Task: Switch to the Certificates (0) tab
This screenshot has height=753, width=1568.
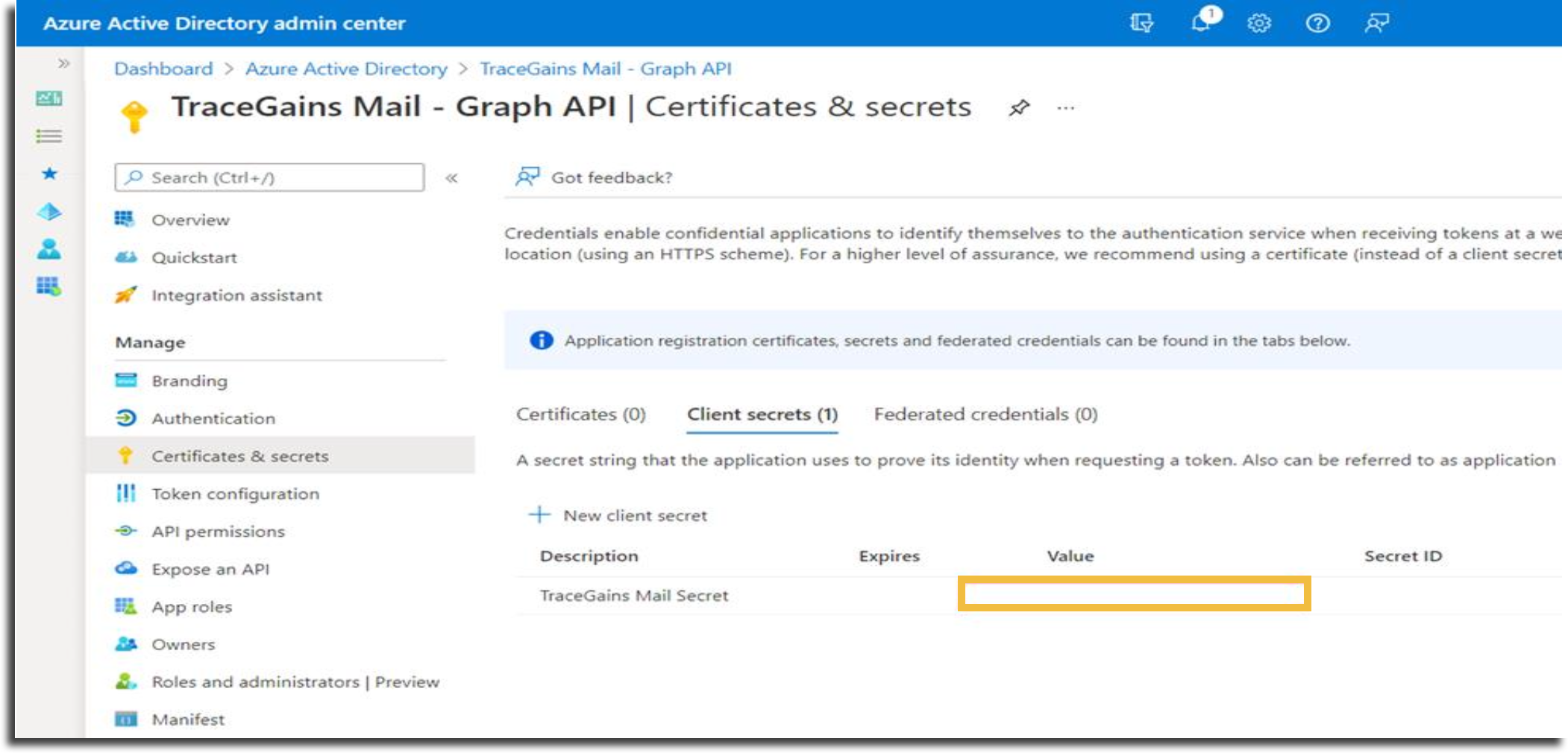Action: [581, 415]
